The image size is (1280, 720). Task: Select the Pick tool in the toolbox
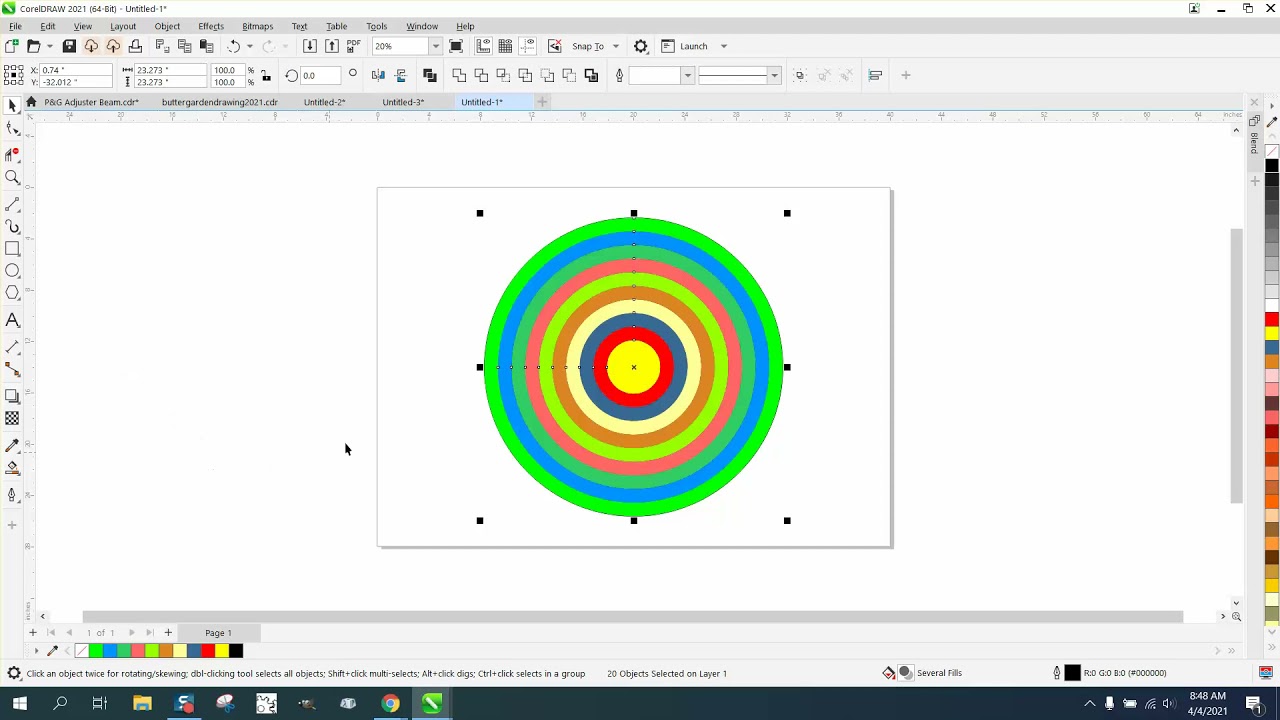pos(12,106)
